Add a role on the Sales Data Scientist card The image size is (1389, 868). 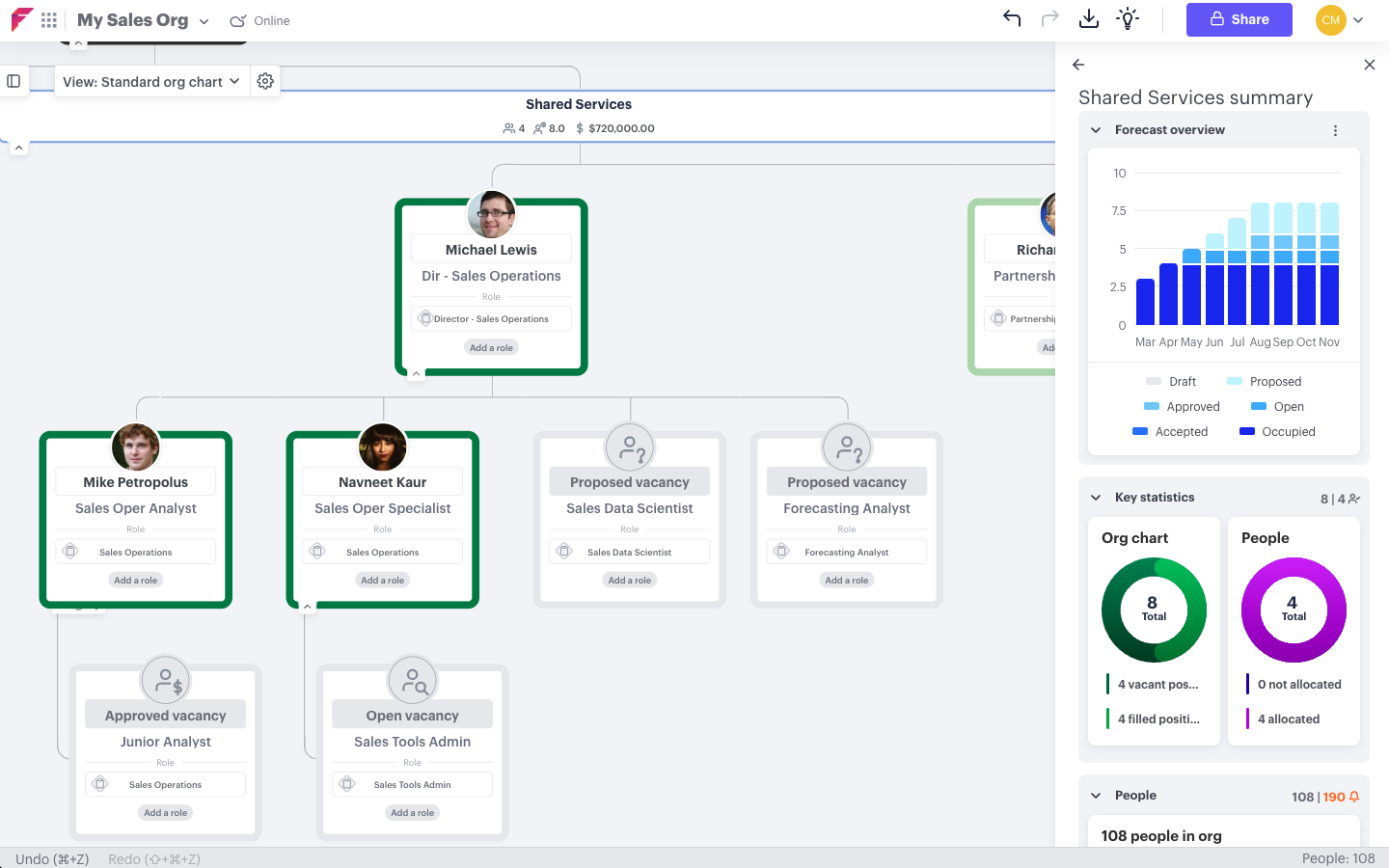click(629, 580)
